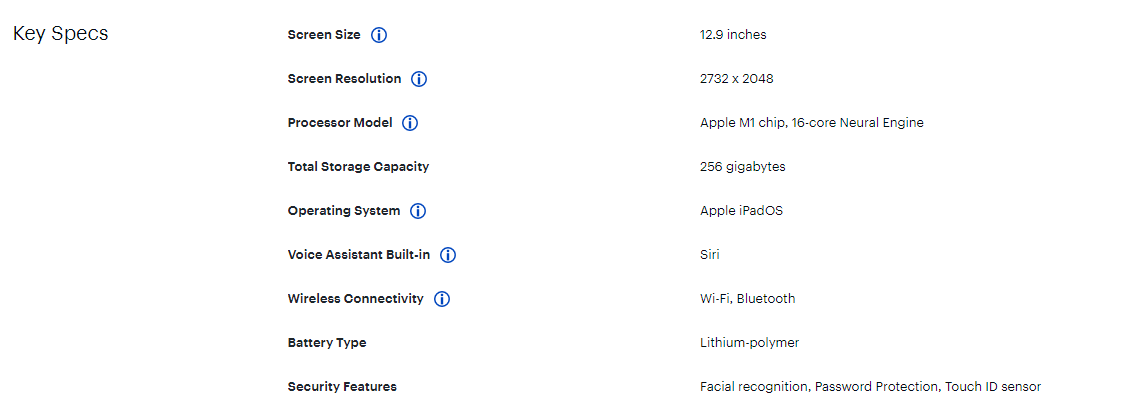Show Wireless Connectivity info icon details
This screenshot has height=419, width=1137.
[x=442, y=299]
